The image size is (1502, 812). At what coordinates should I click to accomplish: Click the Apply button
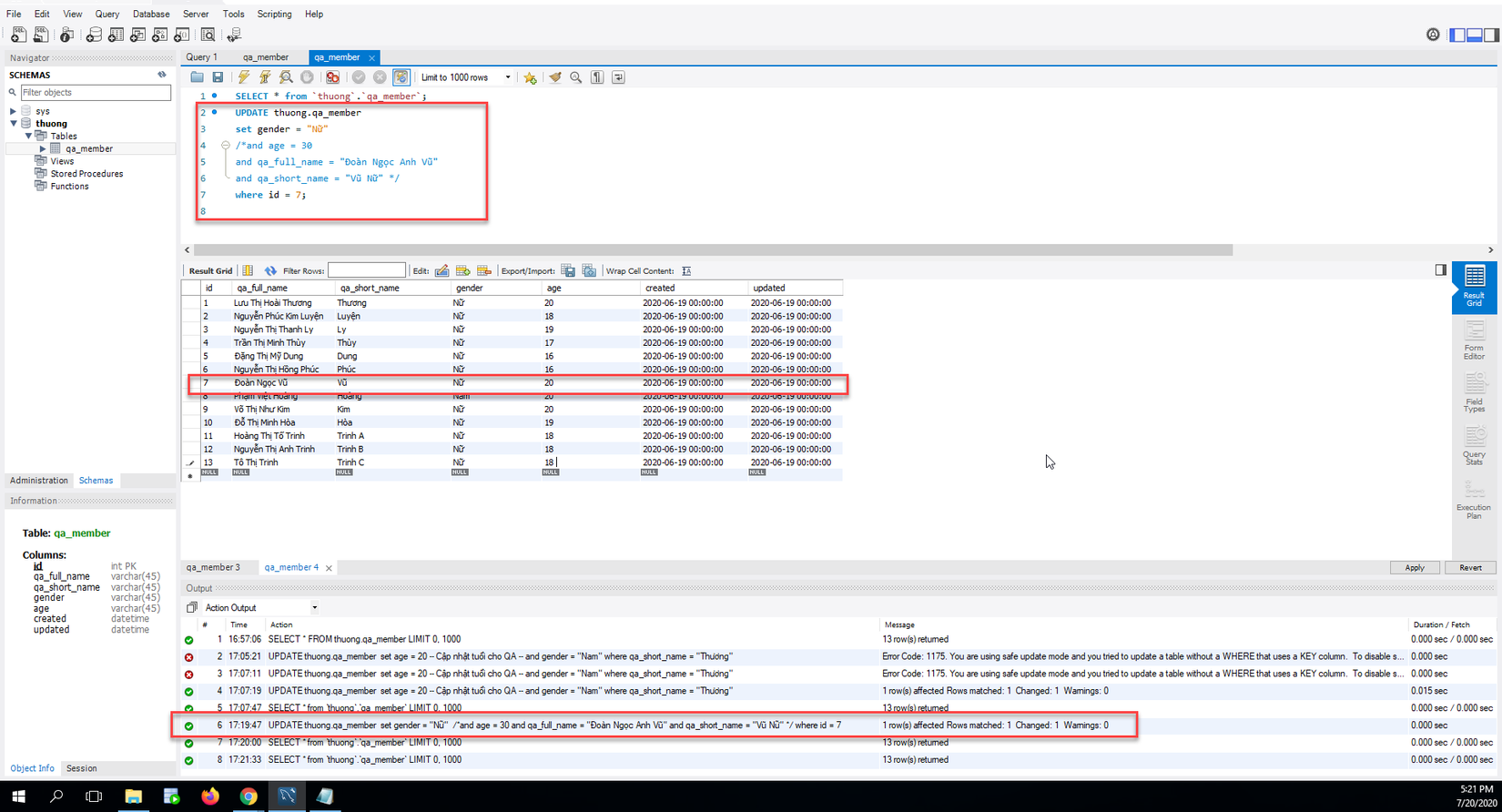pyautogui.click(x=1415, y=567)
